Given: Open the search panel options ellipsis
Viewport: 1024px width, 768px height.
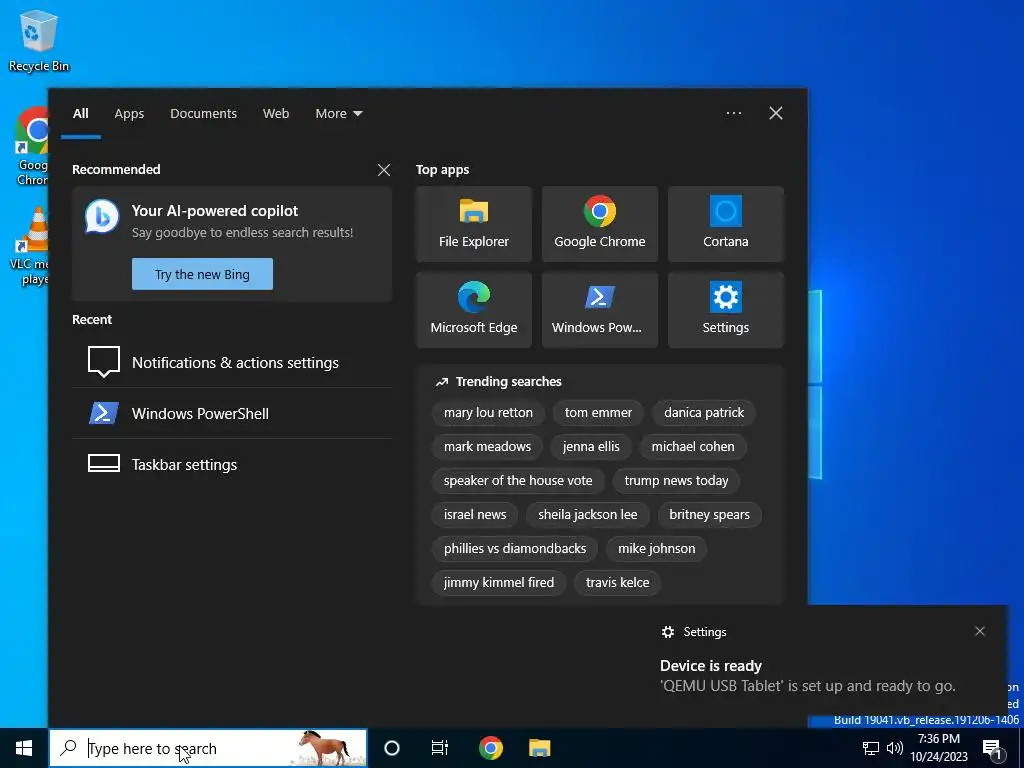Looking at the screenshot, I should [734, 113].
